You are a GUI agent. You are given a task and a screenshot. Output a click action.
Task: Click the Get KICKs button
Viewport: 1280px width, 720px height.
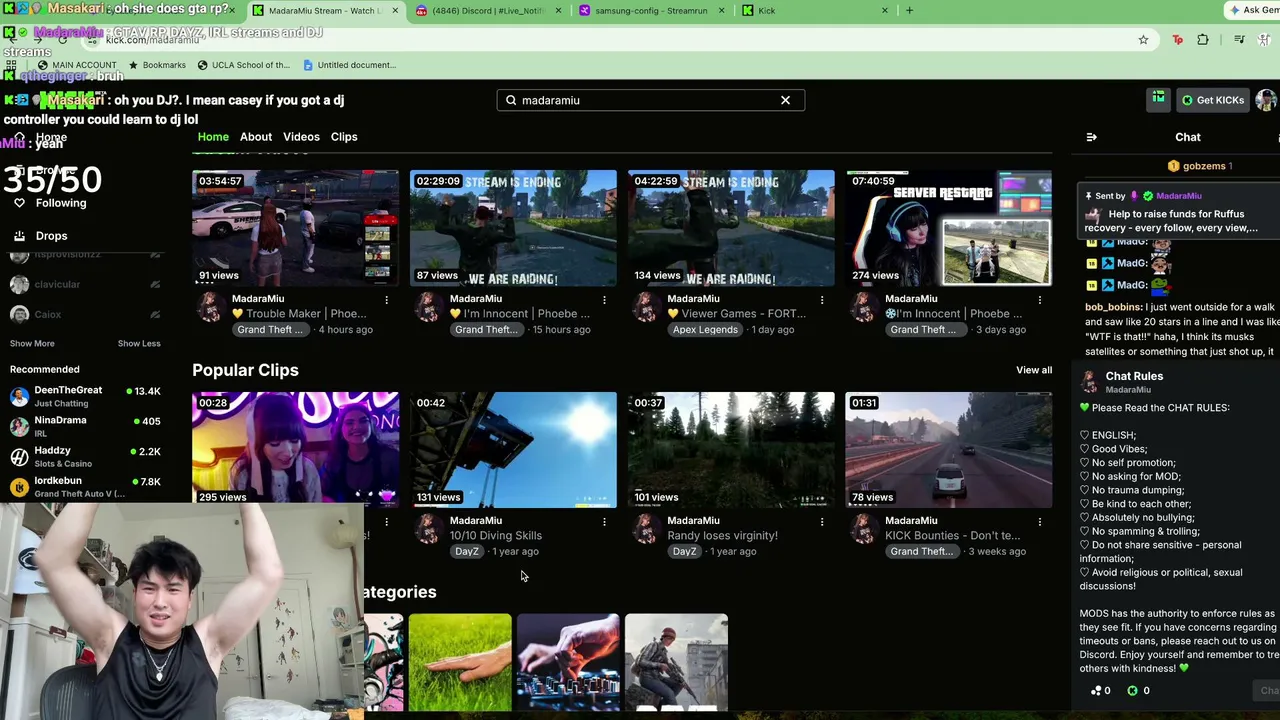(1213, 100)
